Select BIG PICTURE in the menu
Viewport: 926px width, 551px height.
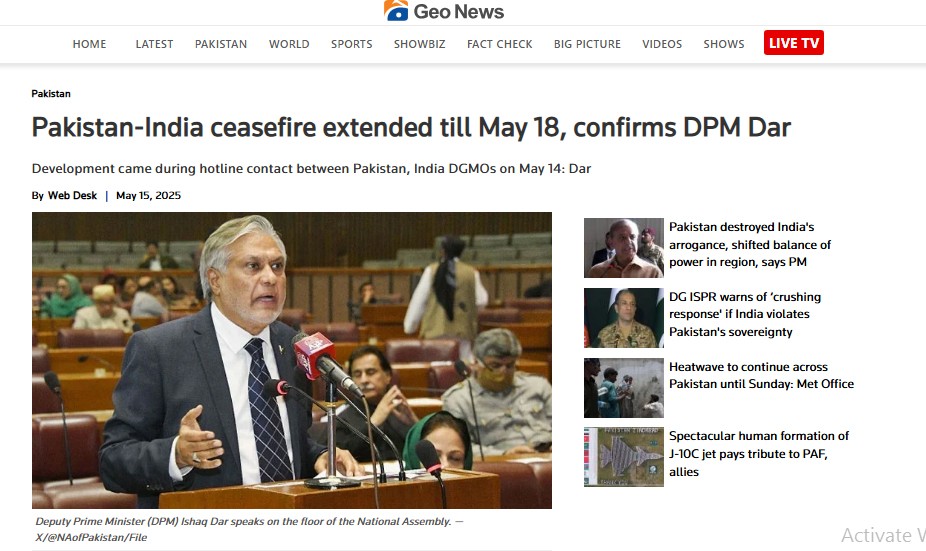point(587,44)
